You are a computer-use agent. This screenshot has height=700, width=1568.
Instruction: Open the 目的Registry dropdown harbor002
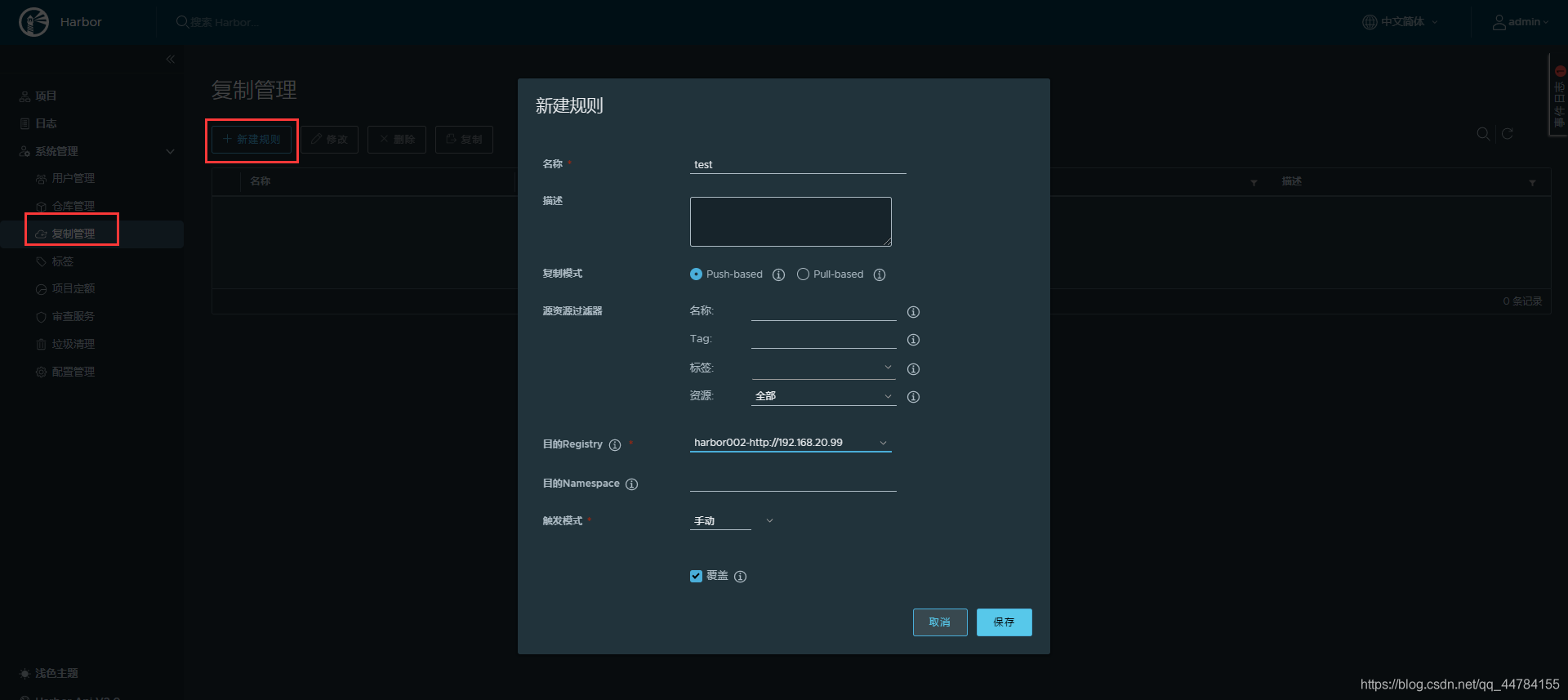click(x=791, y=443)
